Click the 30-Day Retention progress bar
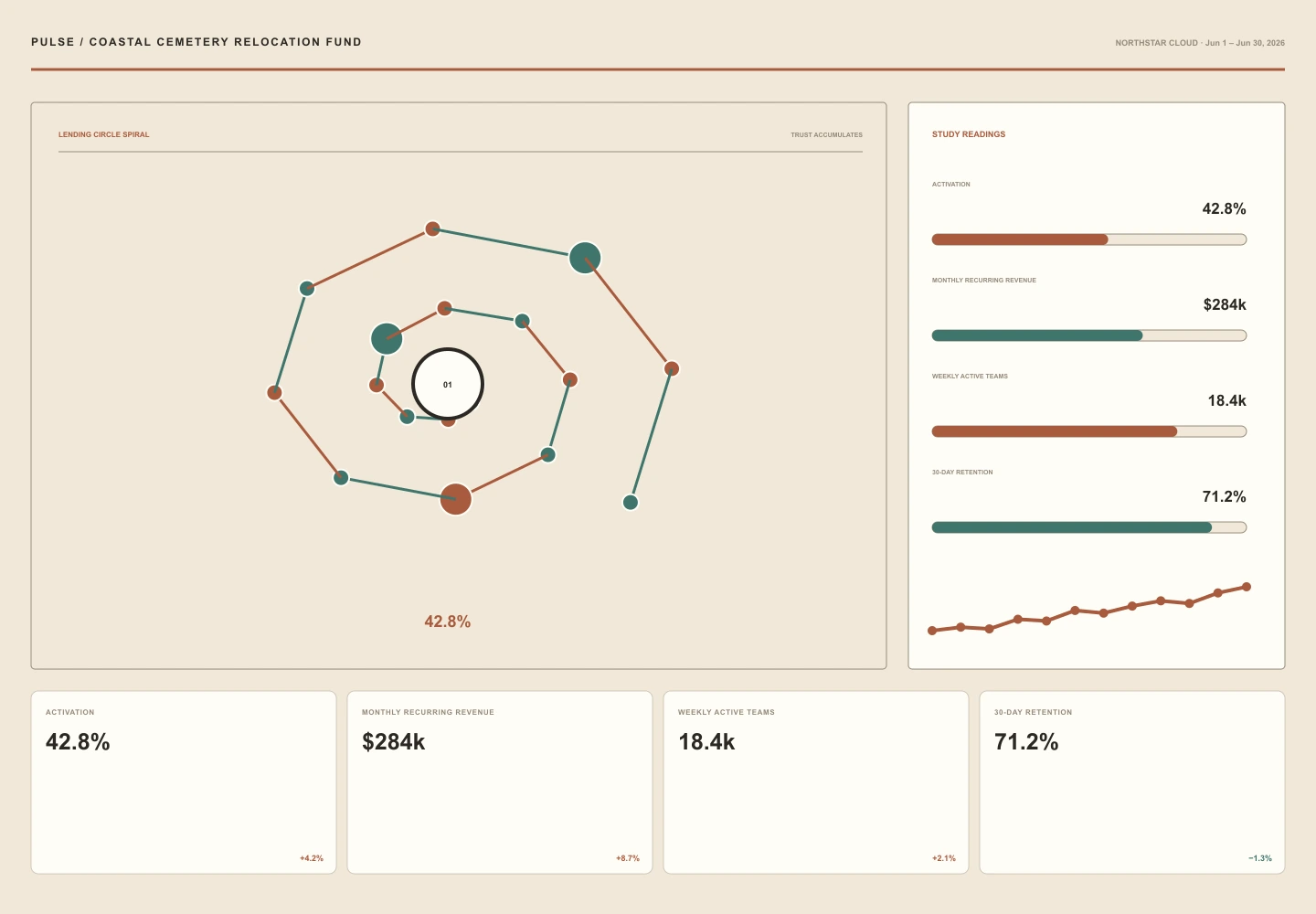This screenshot has width=1316, height=914. pos(1089,527)
